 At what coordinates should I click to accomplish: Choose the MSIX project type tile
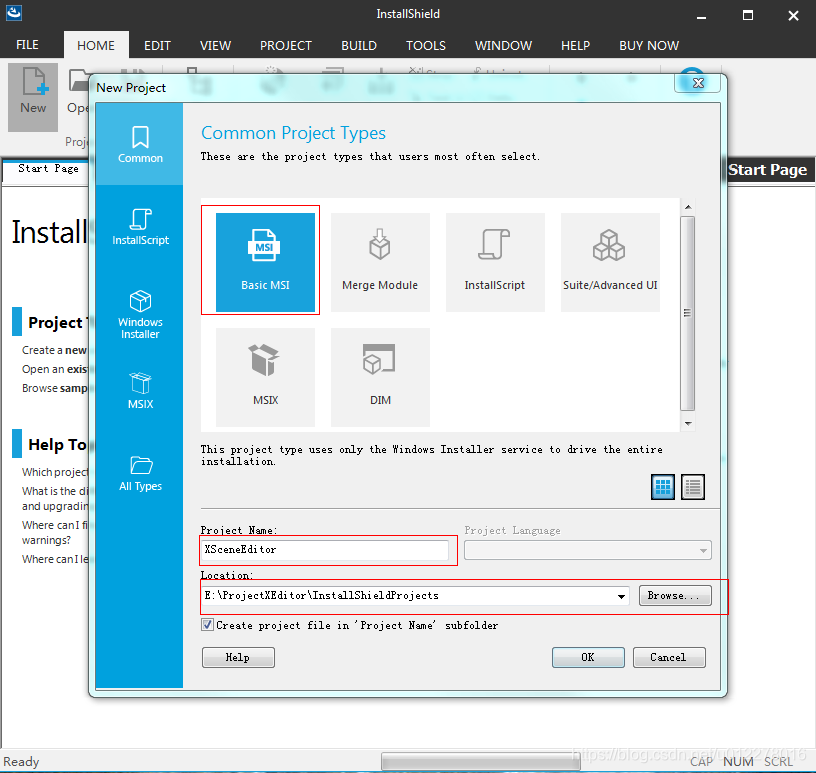[265, 377]
